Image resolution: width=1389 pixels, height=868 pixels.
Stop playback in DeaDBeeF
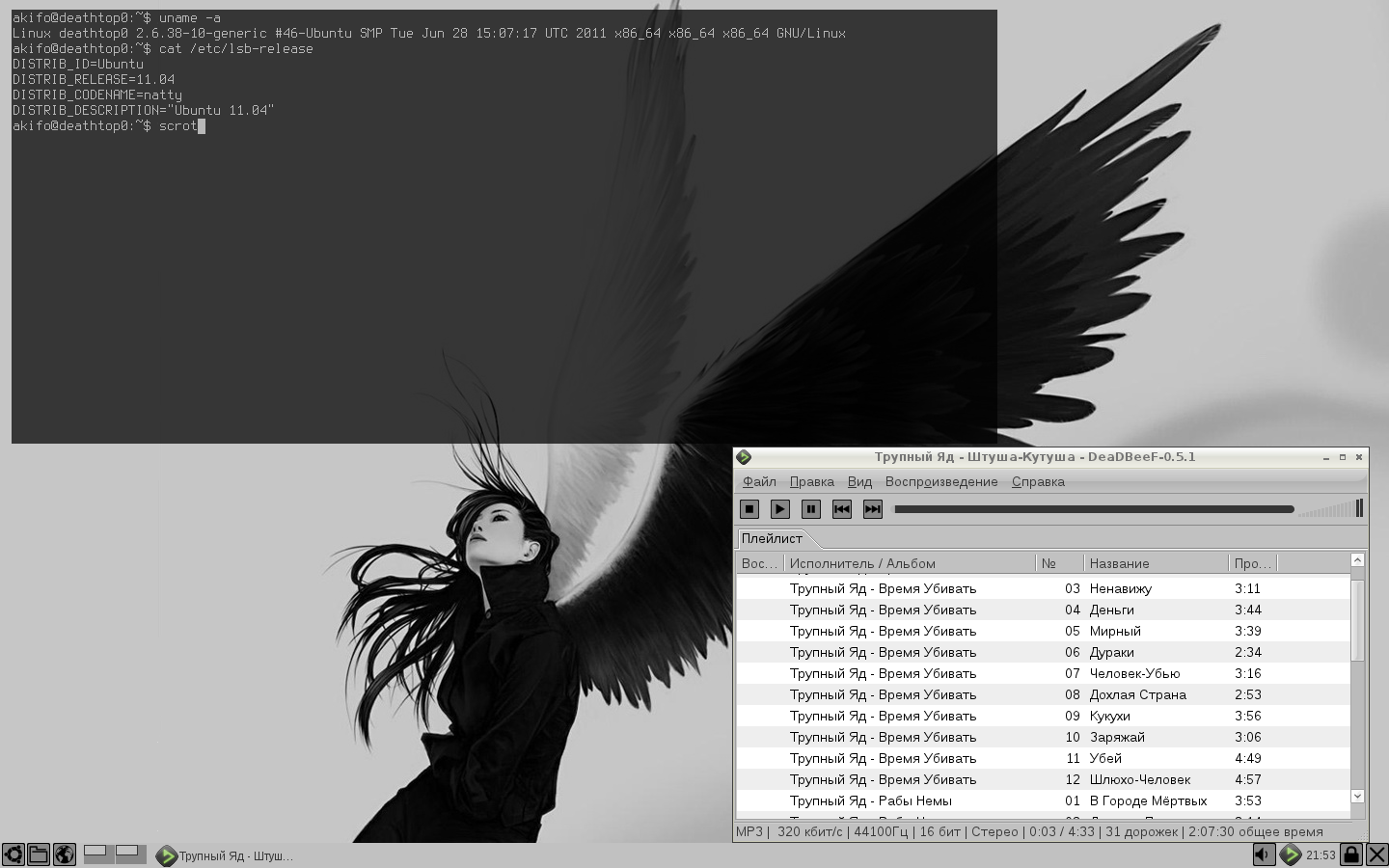749,509
